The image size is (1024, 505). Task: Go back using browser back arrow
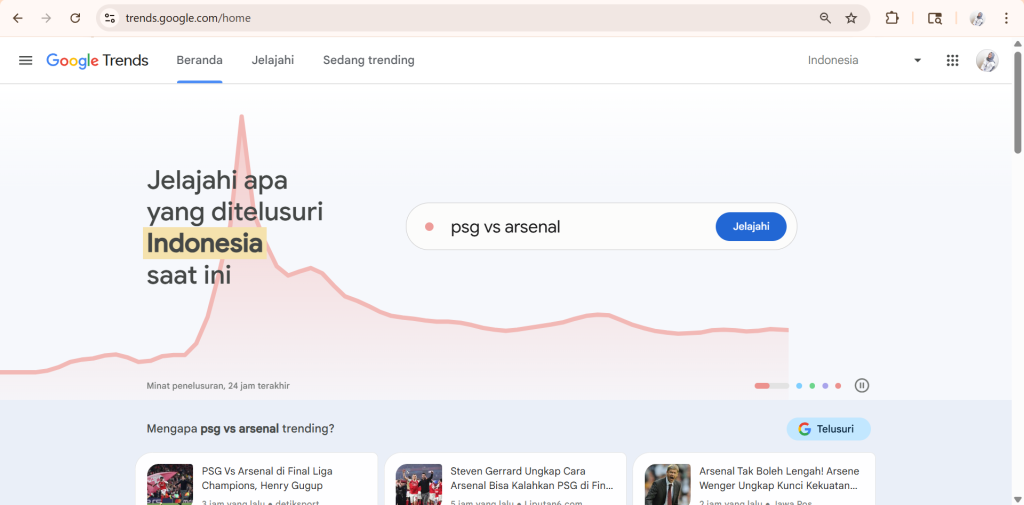coord(18,18)
